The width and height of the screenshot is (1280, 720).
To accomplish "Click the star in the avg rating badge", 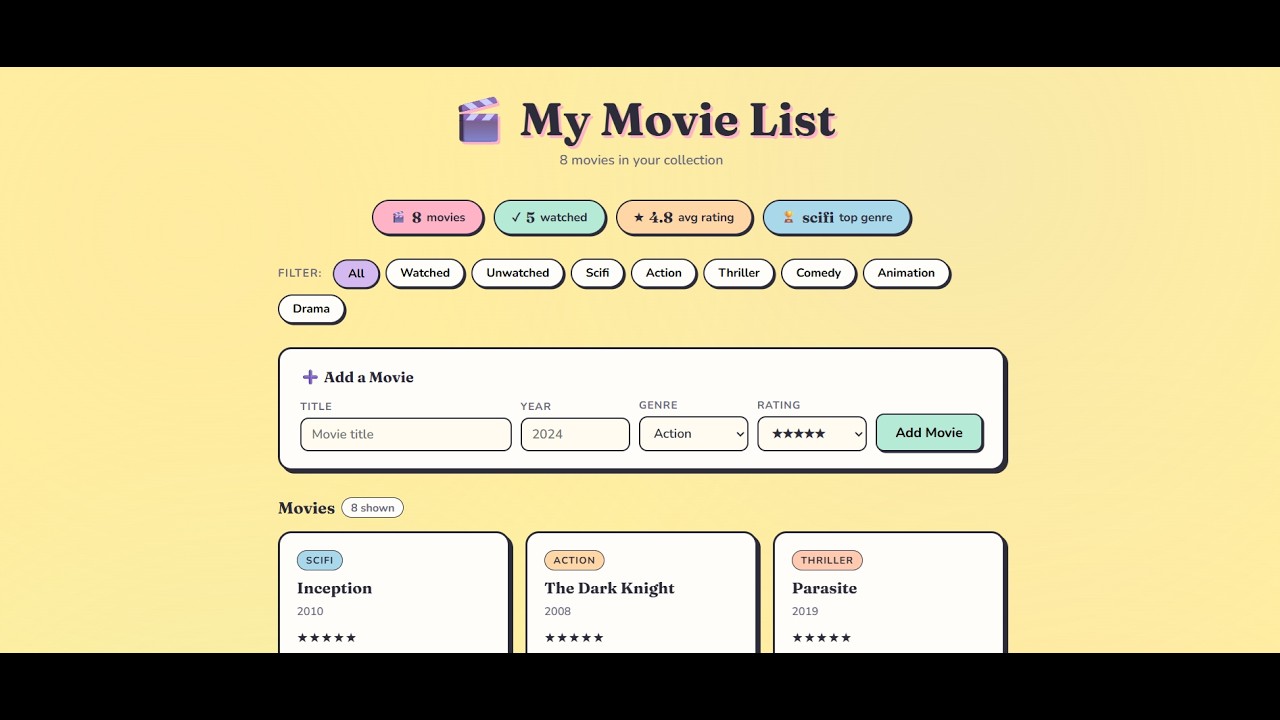I will [639, 217].
